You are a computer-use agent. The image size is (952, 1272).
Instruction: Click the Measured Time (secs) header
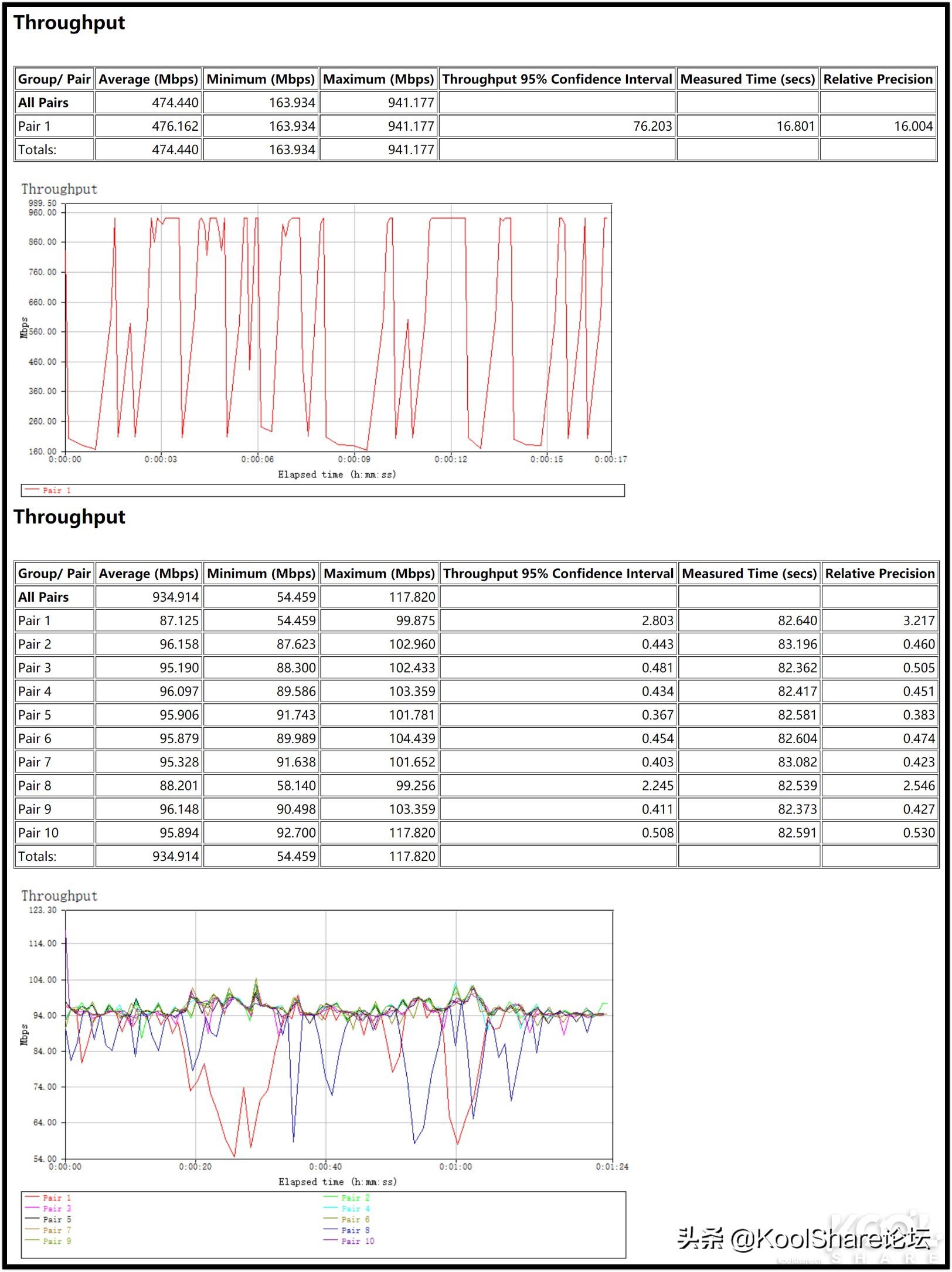pyautogui.click(x=747, y=79)
